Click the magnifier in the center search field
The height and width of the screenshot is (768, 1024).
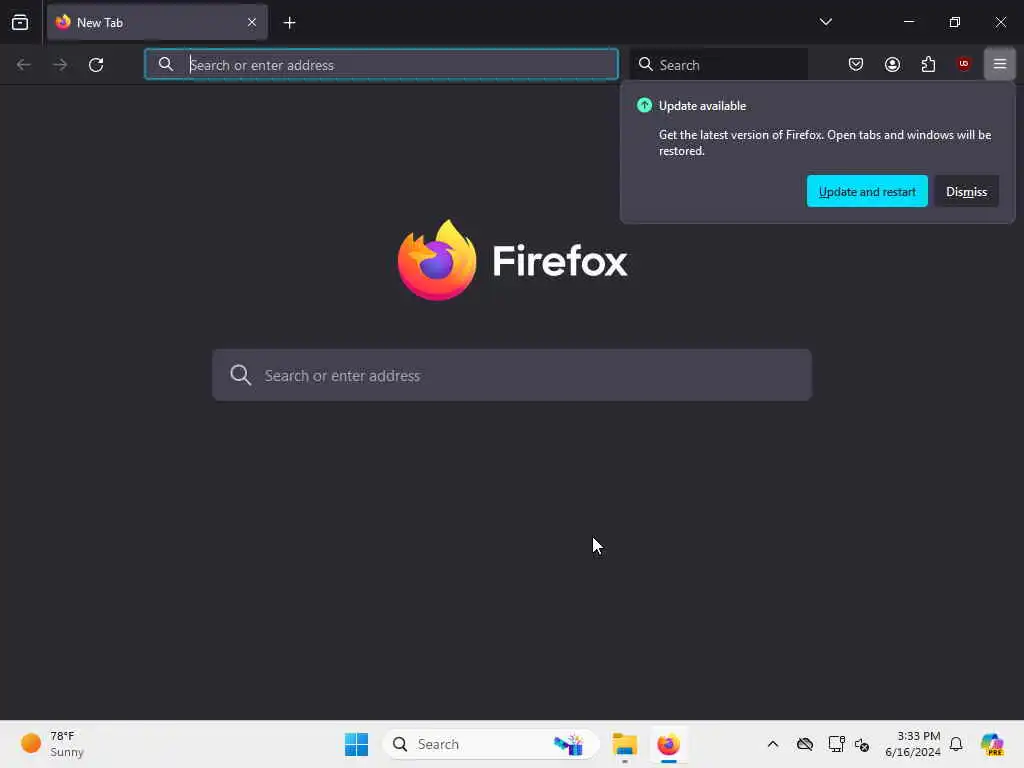coord(240,375)
